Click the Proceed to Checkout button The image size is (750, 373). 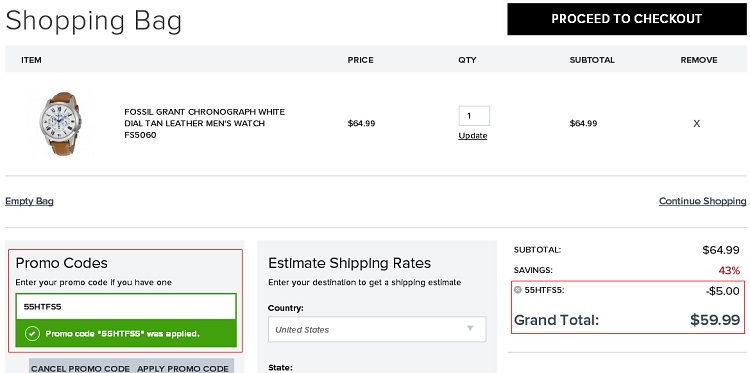point(627,19)
